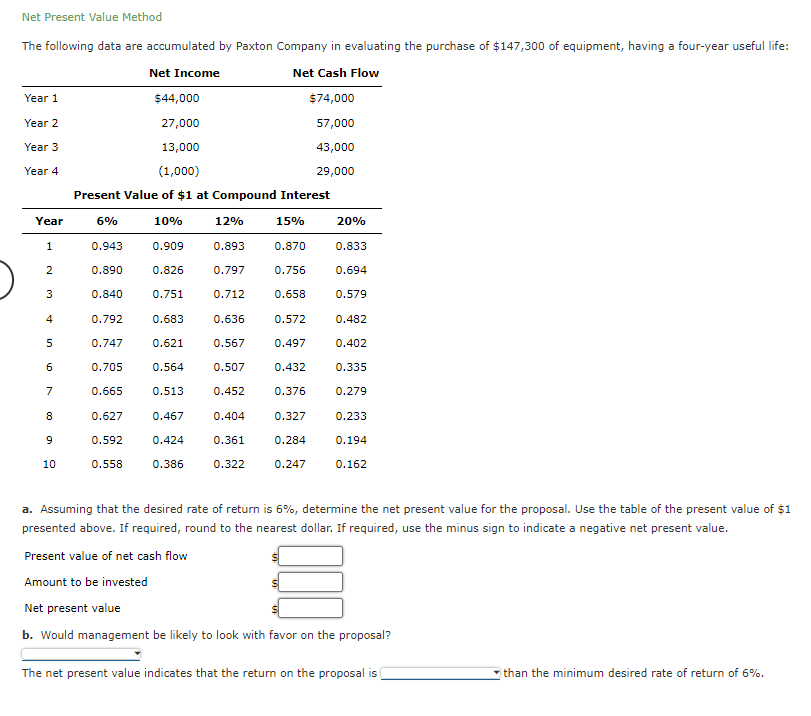
Task: Click the Net Cash Flow column header
Action: click(x=335, y=73)
